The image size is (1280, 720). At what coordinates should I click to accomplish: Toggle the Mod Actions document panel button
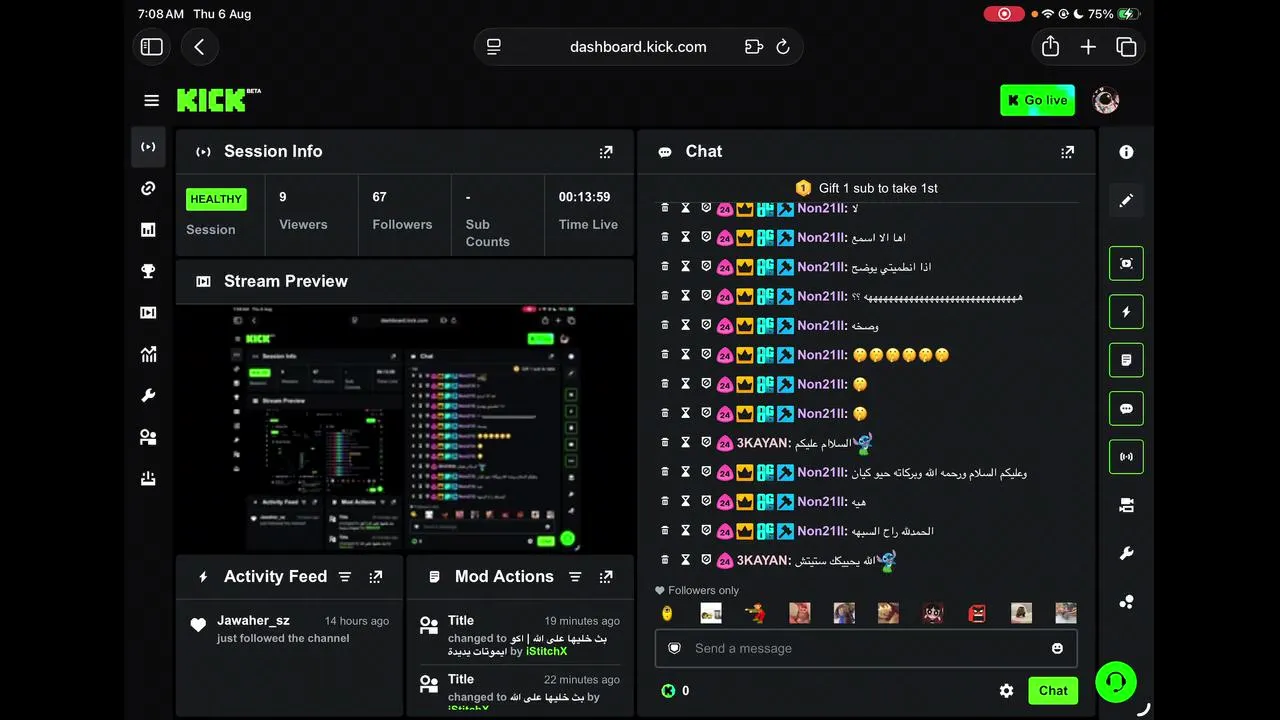coord(1126,360)
